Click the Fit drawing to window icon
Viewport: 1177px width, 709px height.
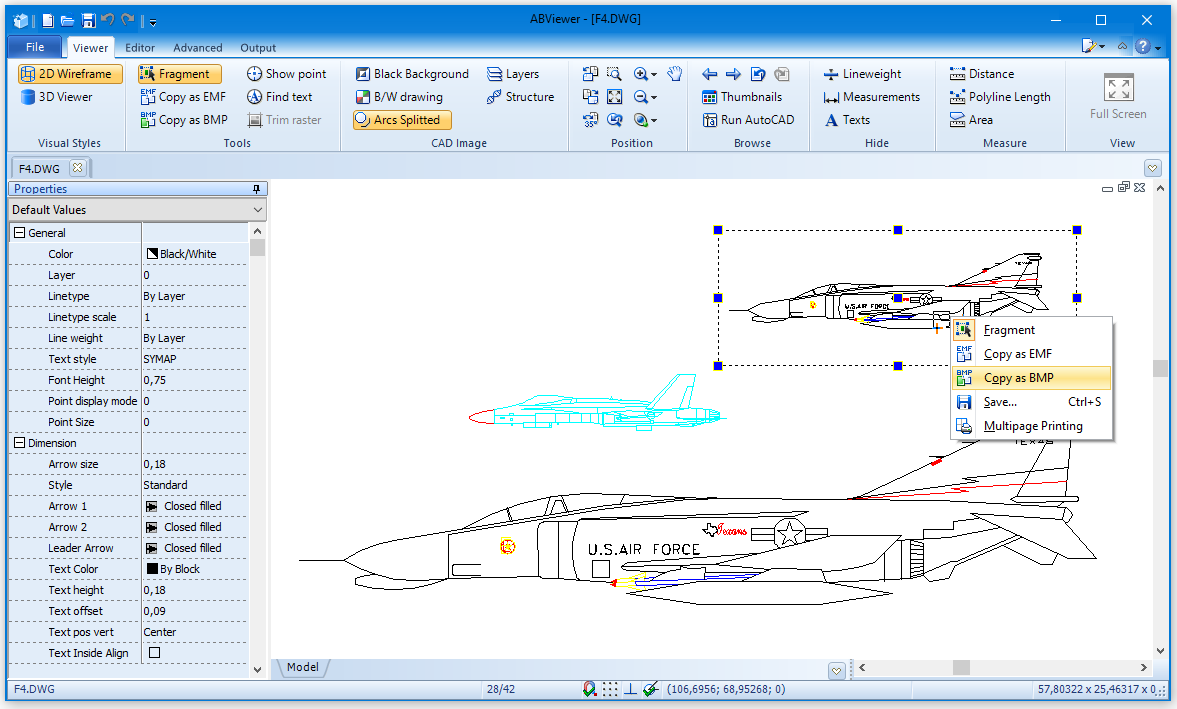click(x=614, y=97)
